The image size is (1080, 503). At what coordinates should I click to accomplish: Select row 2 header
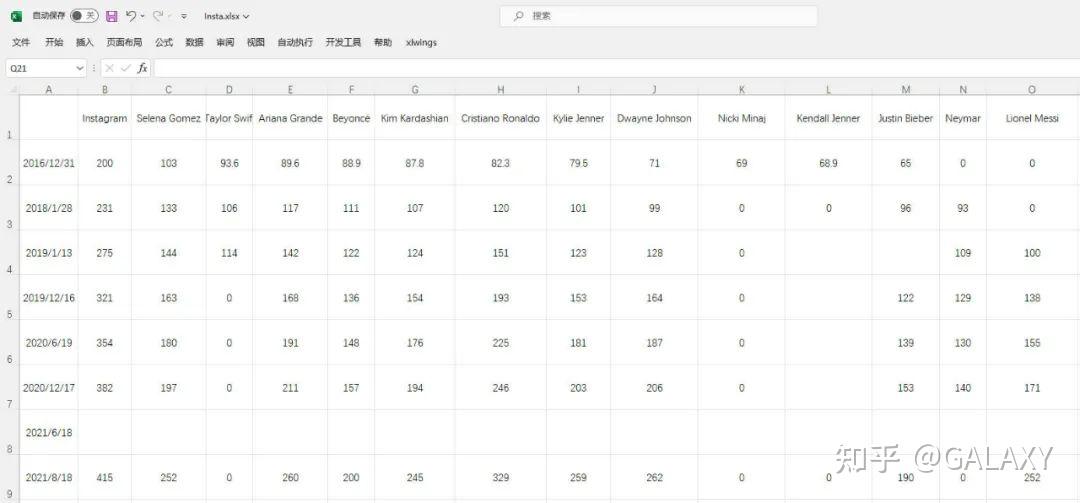point(9,163)
